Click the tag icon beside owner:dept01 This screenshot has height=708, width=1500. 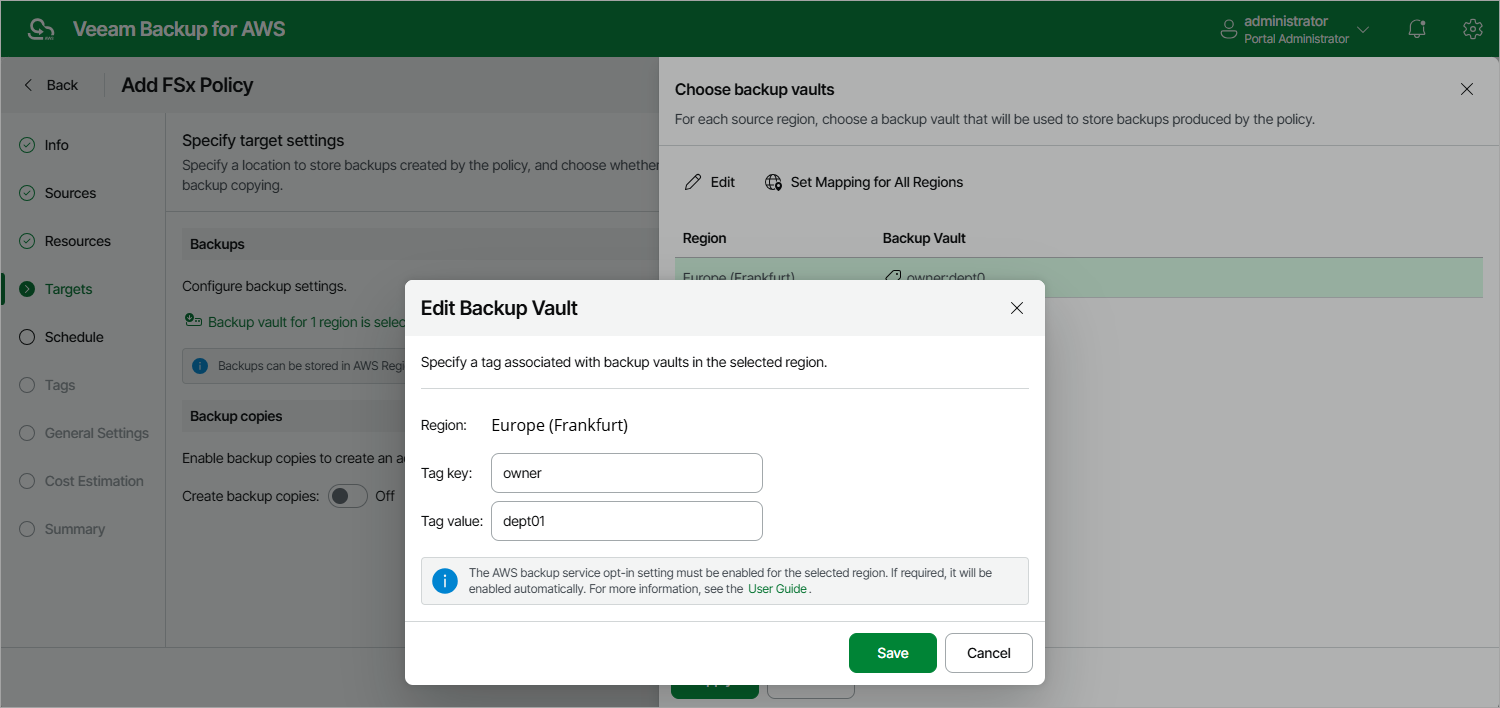click(x=892, y=277)
